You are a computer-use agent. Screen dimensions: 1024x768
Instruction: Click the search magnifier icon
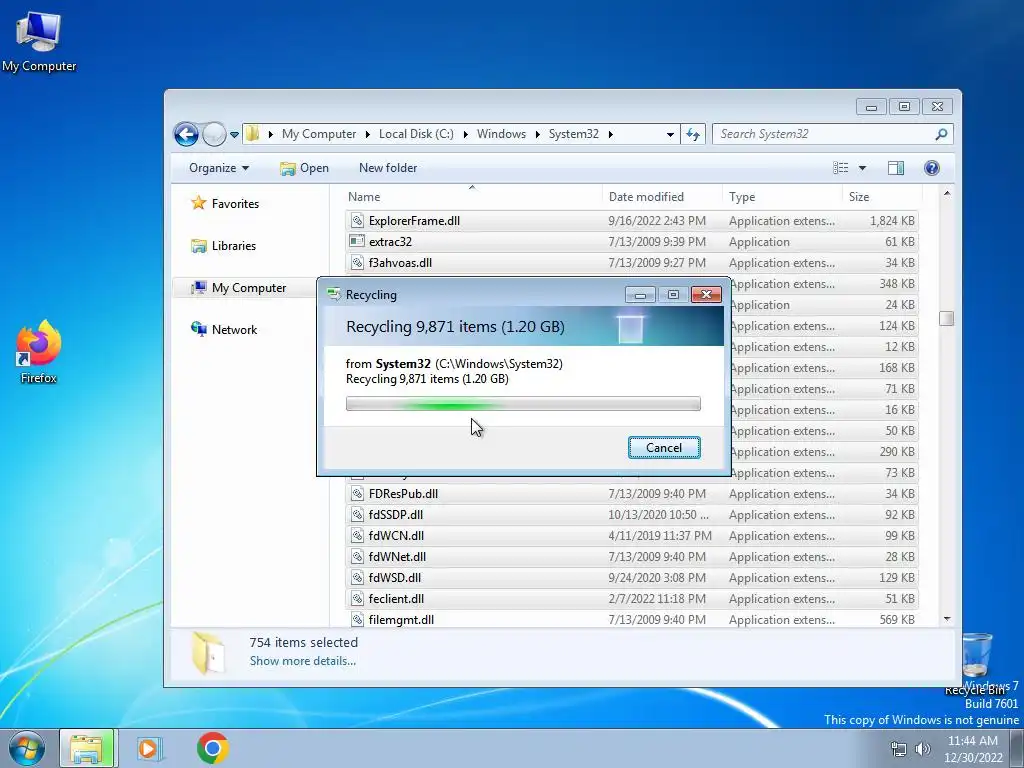941,134
